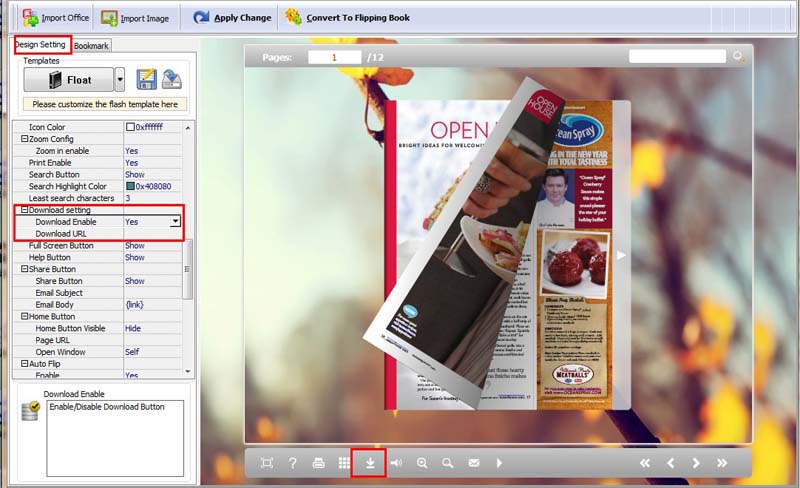This screenshot has width=800, height=488.
Task: Click the Import Image toolbar button
Action: (135, 18)
